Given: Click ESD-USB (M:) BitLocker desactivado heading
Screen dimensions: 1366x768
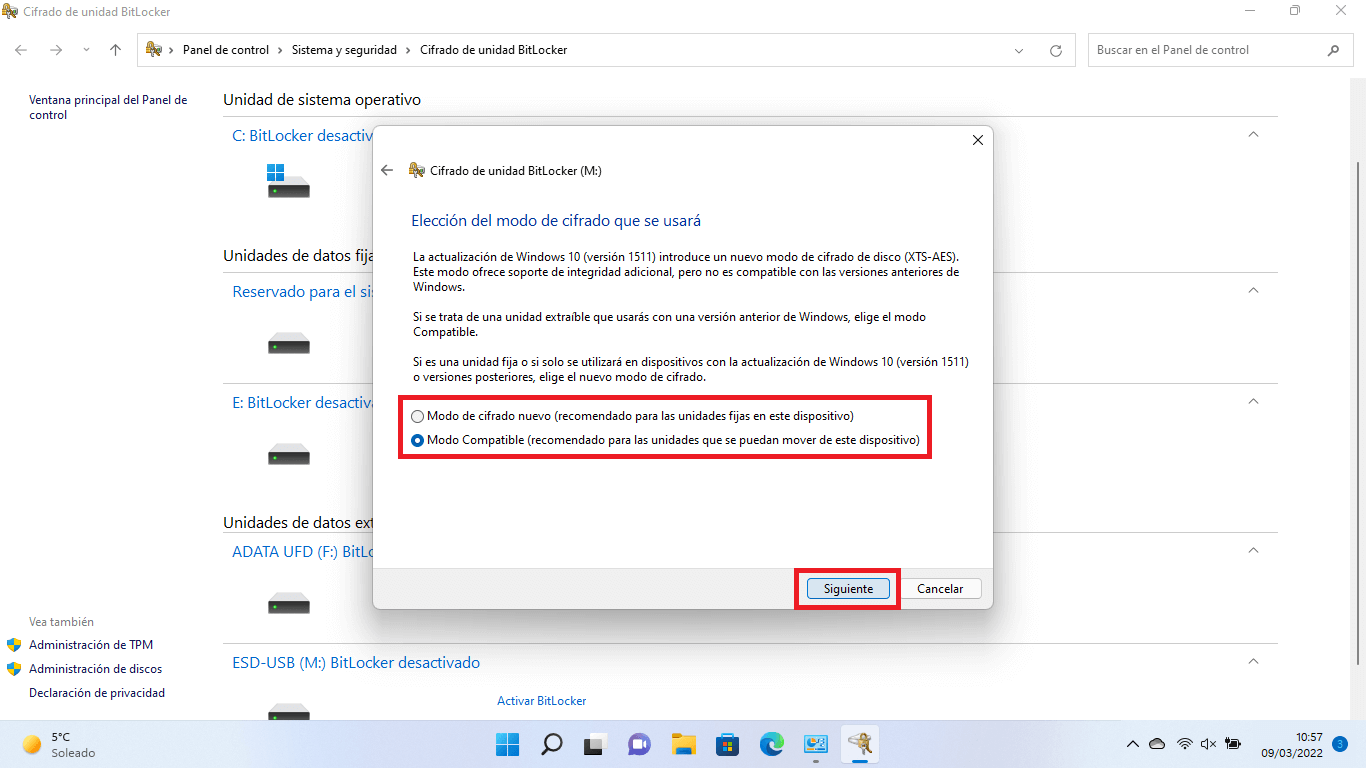Looking at the screenshot, I should (356, 662).
